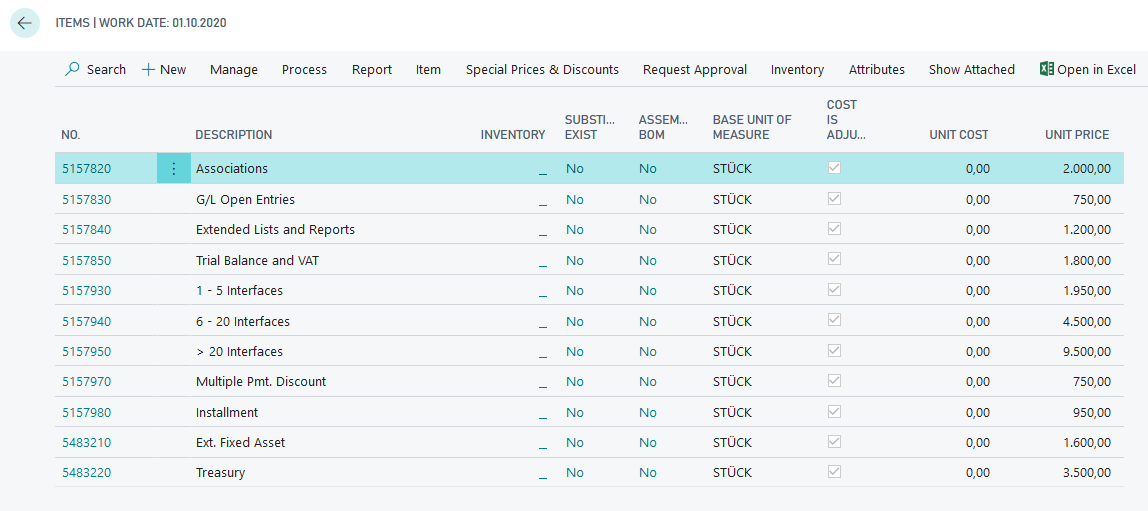Click inventory value for Trial Balance and VAT
The height and width of the screenshot is (511, 1148).
(x=542, y=260)
